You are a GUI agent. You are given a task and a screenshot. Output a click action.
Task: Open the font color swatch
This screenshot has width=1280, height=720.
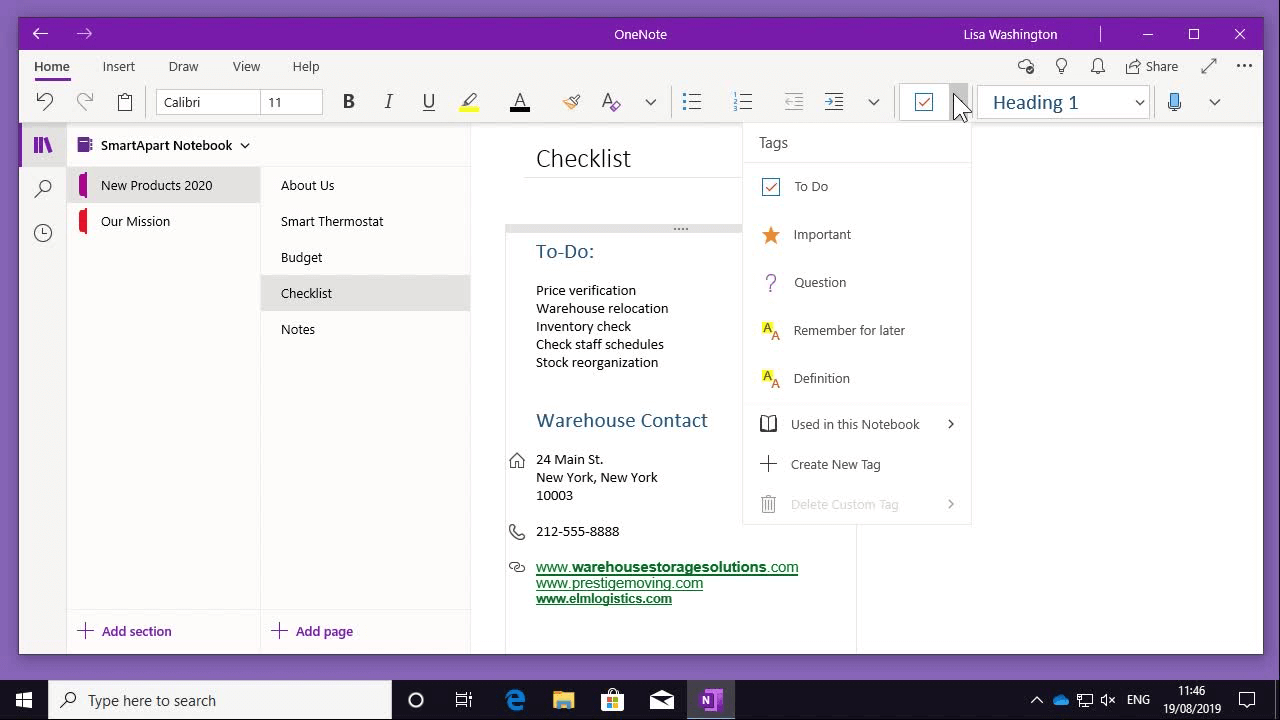point(519,101)
